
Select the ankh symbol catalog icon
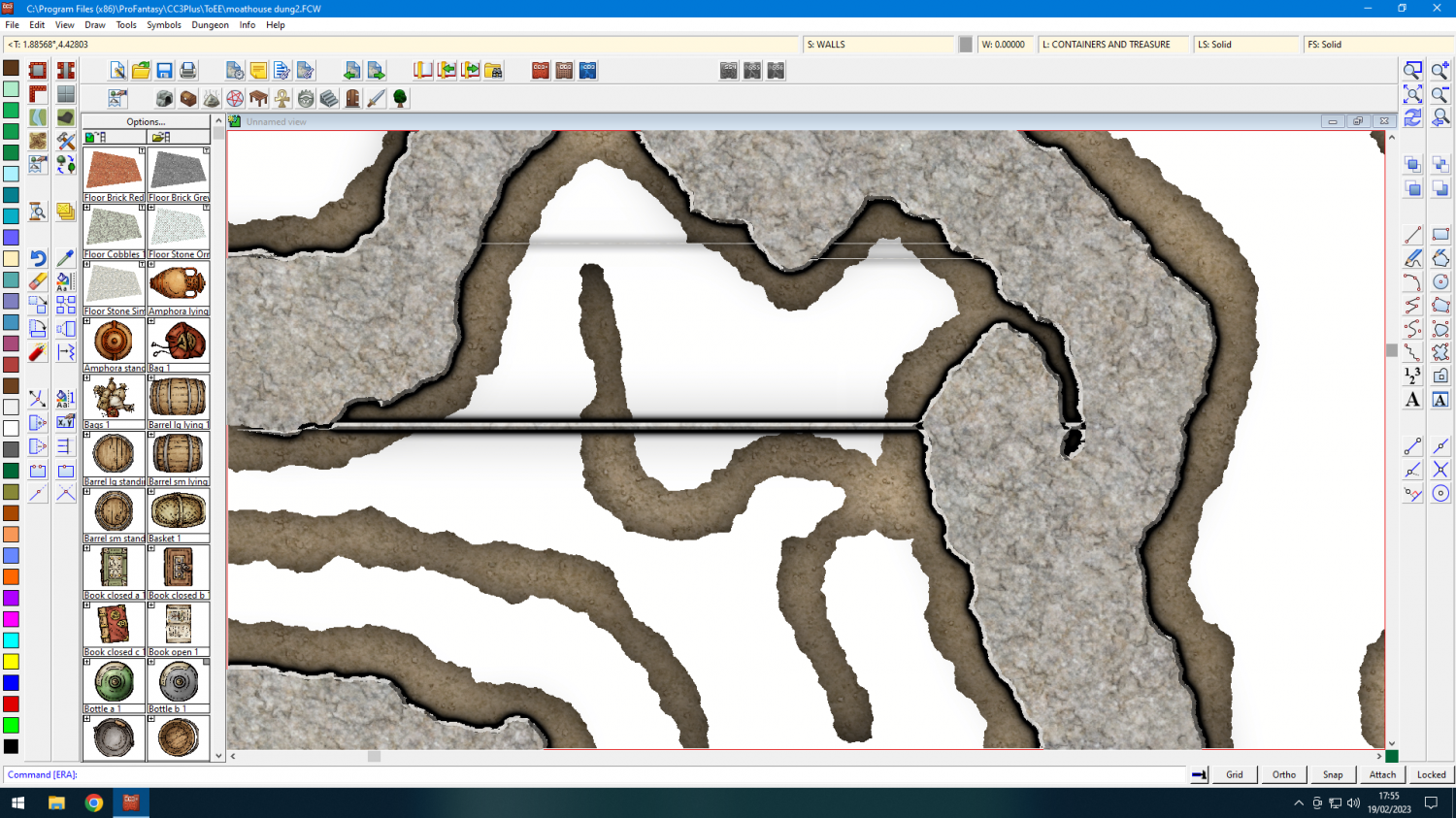point(282,98)
